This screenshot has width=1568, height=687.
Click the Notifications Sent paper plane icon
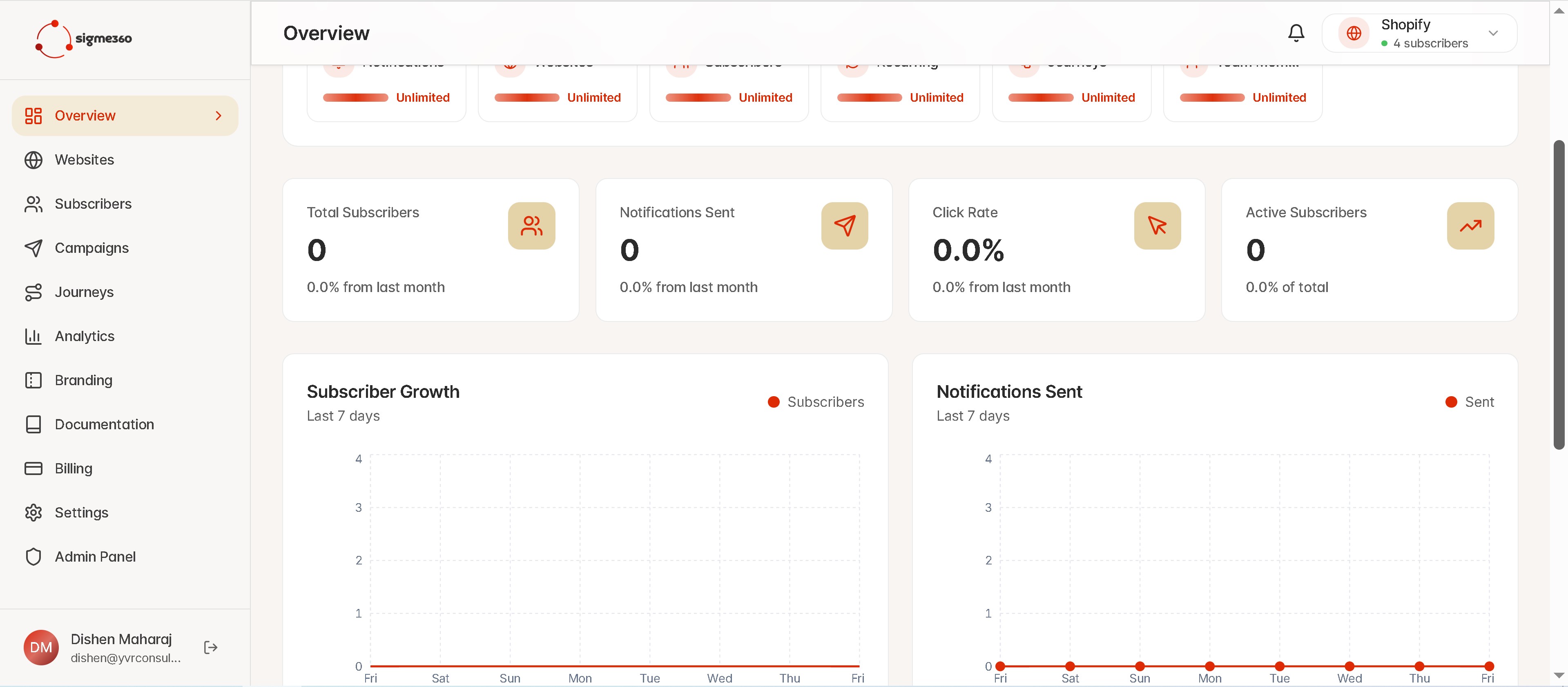coord(844,226)
